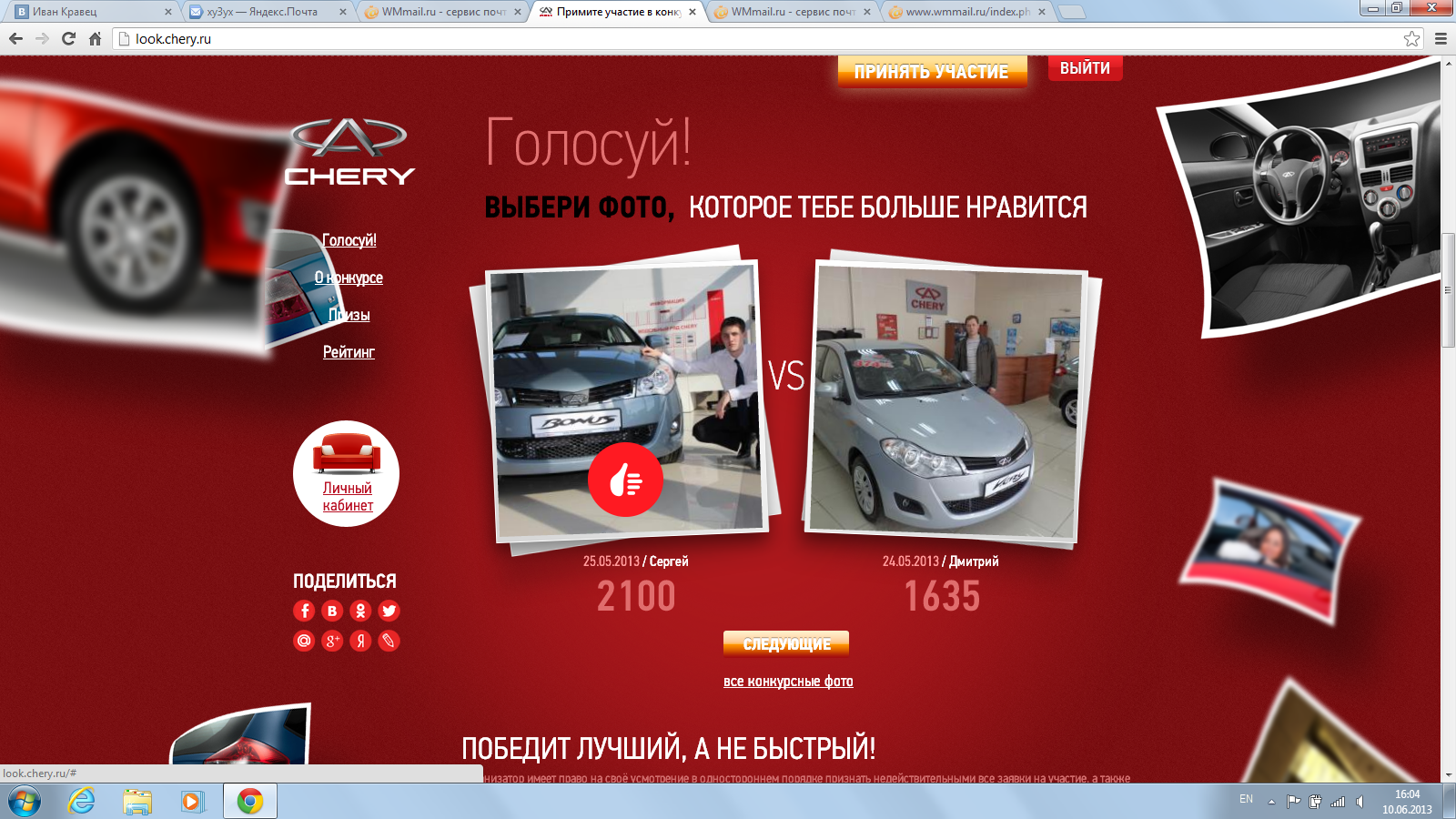Log out with the ВЫЙТИ button
The width and height of the screenshot is (1456, 819).
click(1085, 68)
